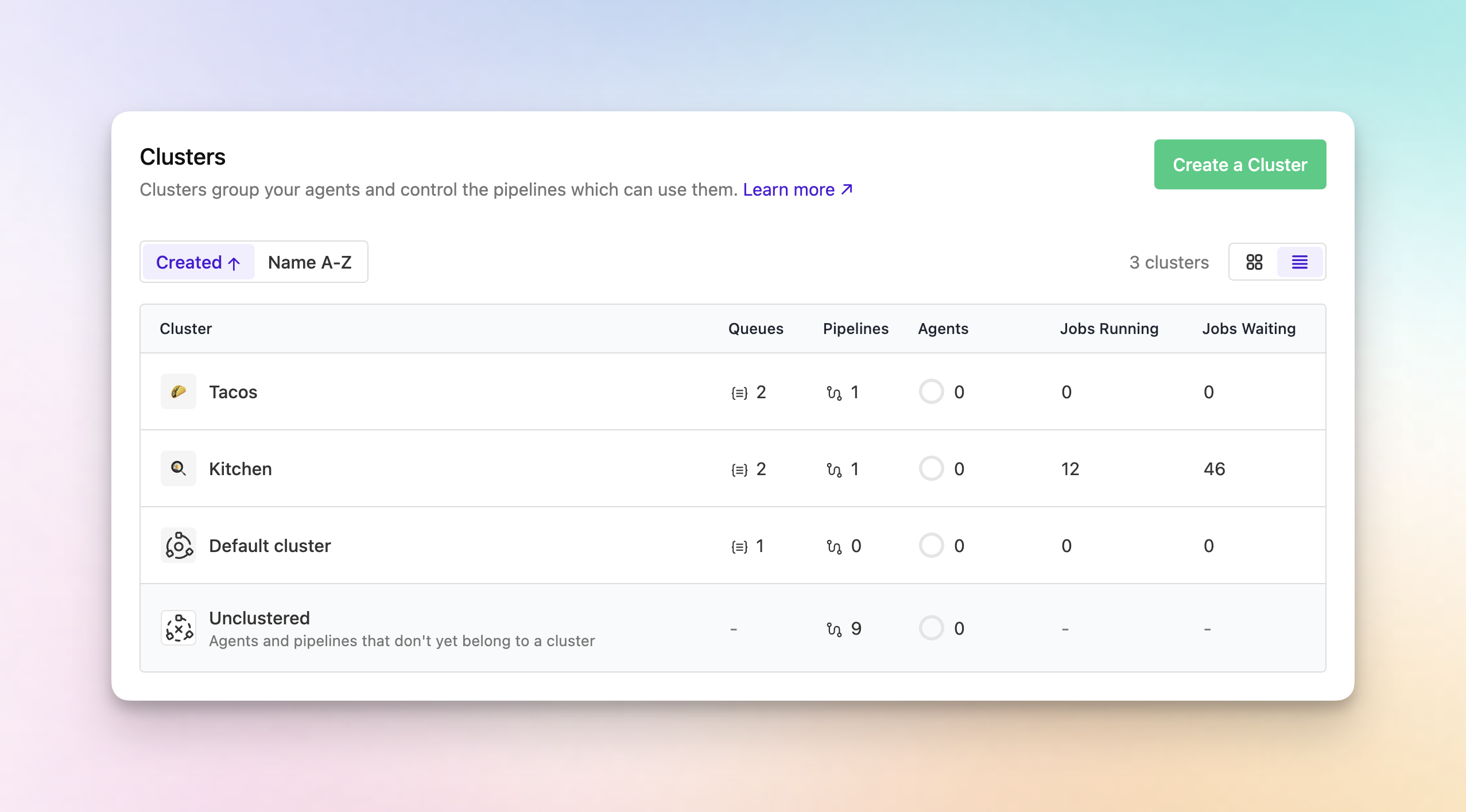
Task: Click the Create a Cluster button
Action: [x=1239, y=164]
